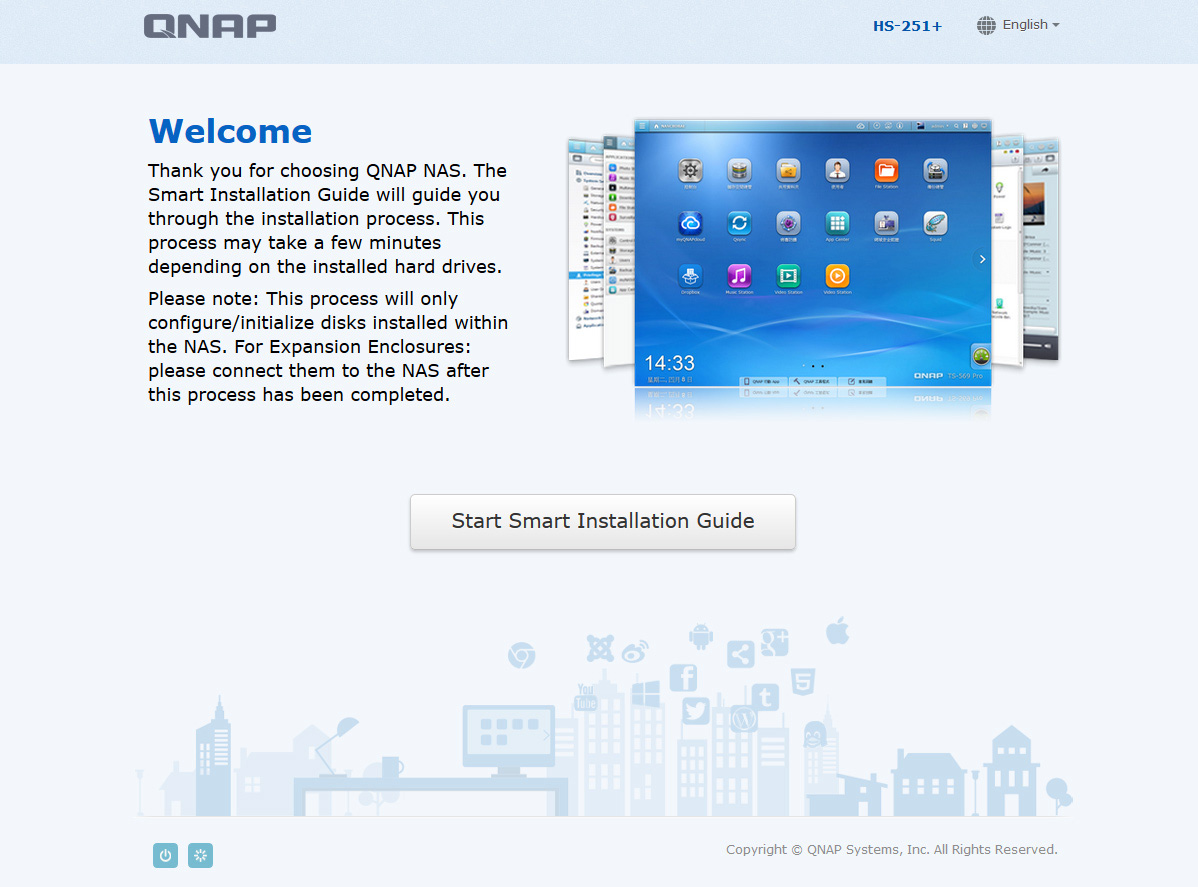Click the globe language icon
Image resolution: width=1198 pixels, height=887 pixels.
986,25
